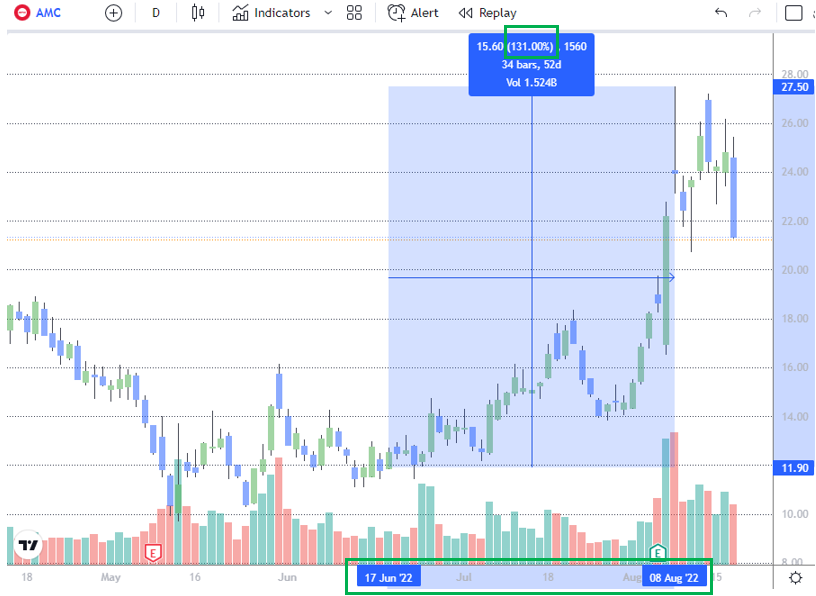Click the Indicators chart icon
This screenshot has height=596, width=816.
point(240,13)
